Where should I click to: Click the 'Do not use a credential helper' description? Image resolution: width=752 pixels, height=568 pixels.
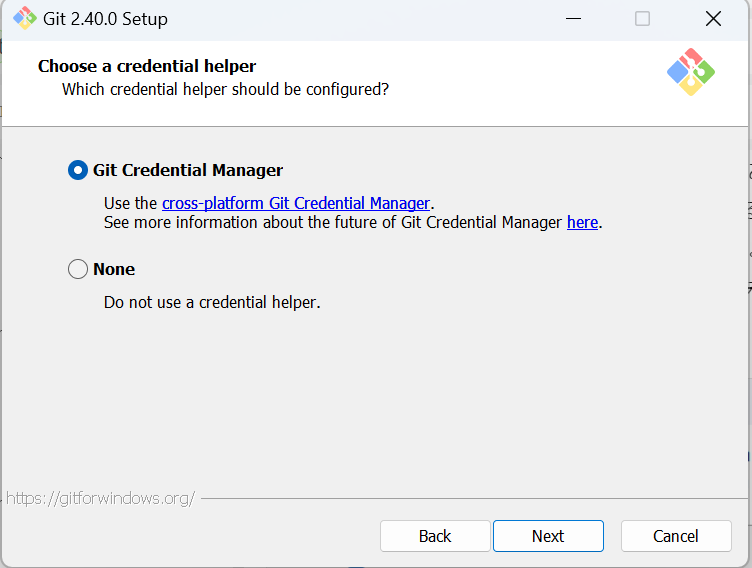(212, 302)
